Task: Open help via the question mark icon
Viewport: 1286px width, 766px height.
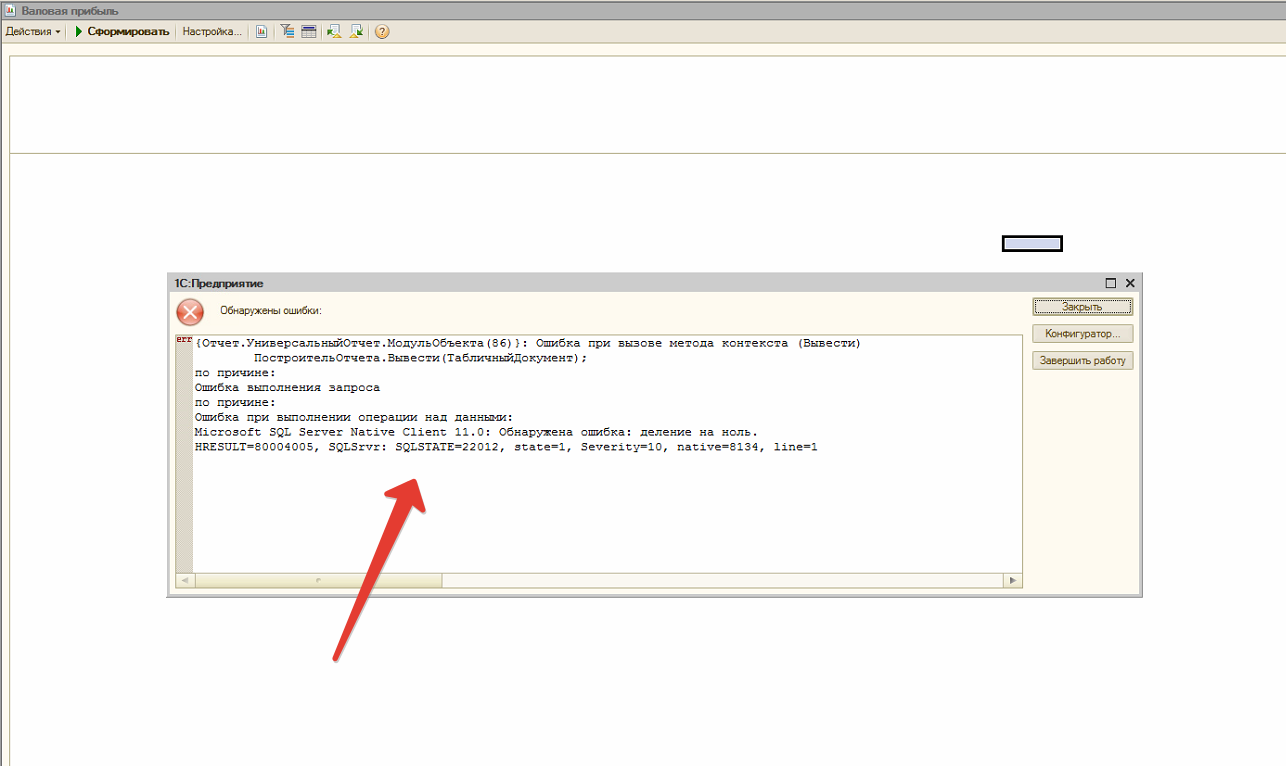Action: click(382, 32)
